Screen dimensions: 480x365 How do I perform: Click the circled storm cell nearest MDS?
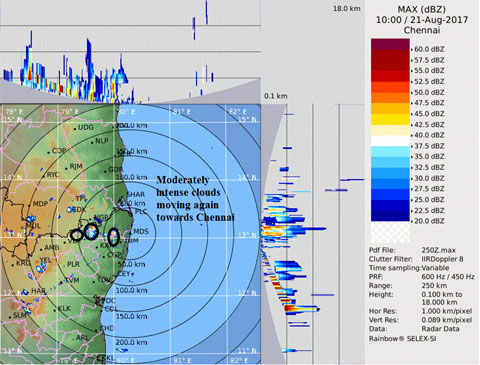pyautogui.click(x=114, y=237)
